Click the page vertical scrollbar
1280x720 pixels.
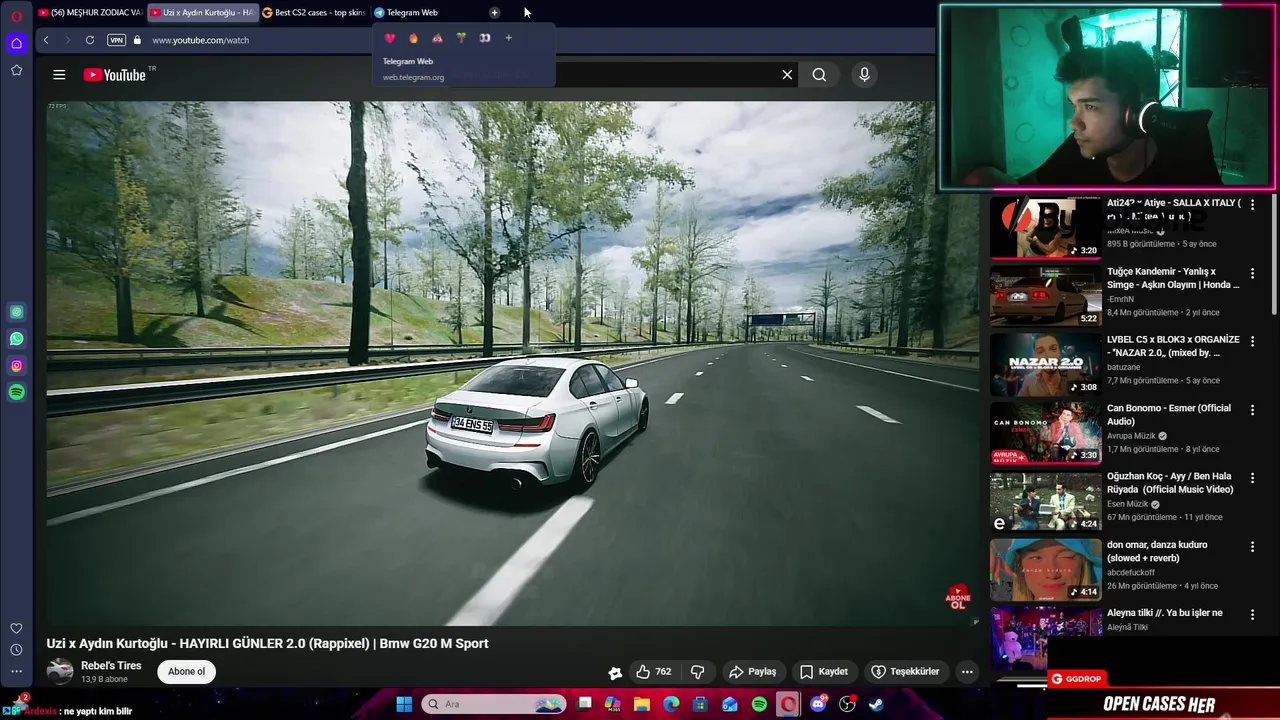pyautogui.click(x=1274, y=255)
